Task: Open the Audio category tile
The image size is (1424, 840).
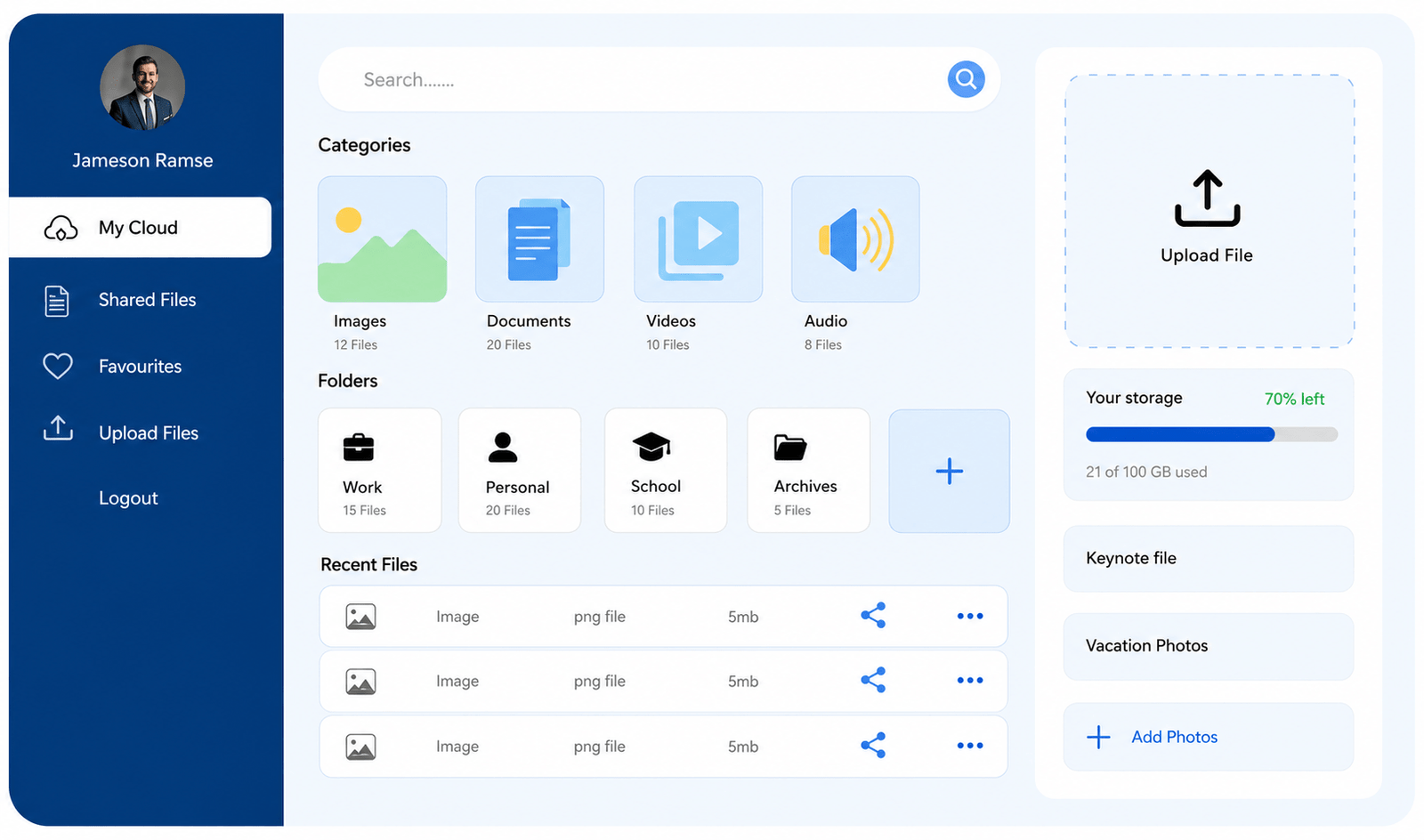Action: click(x=855, y=239)
